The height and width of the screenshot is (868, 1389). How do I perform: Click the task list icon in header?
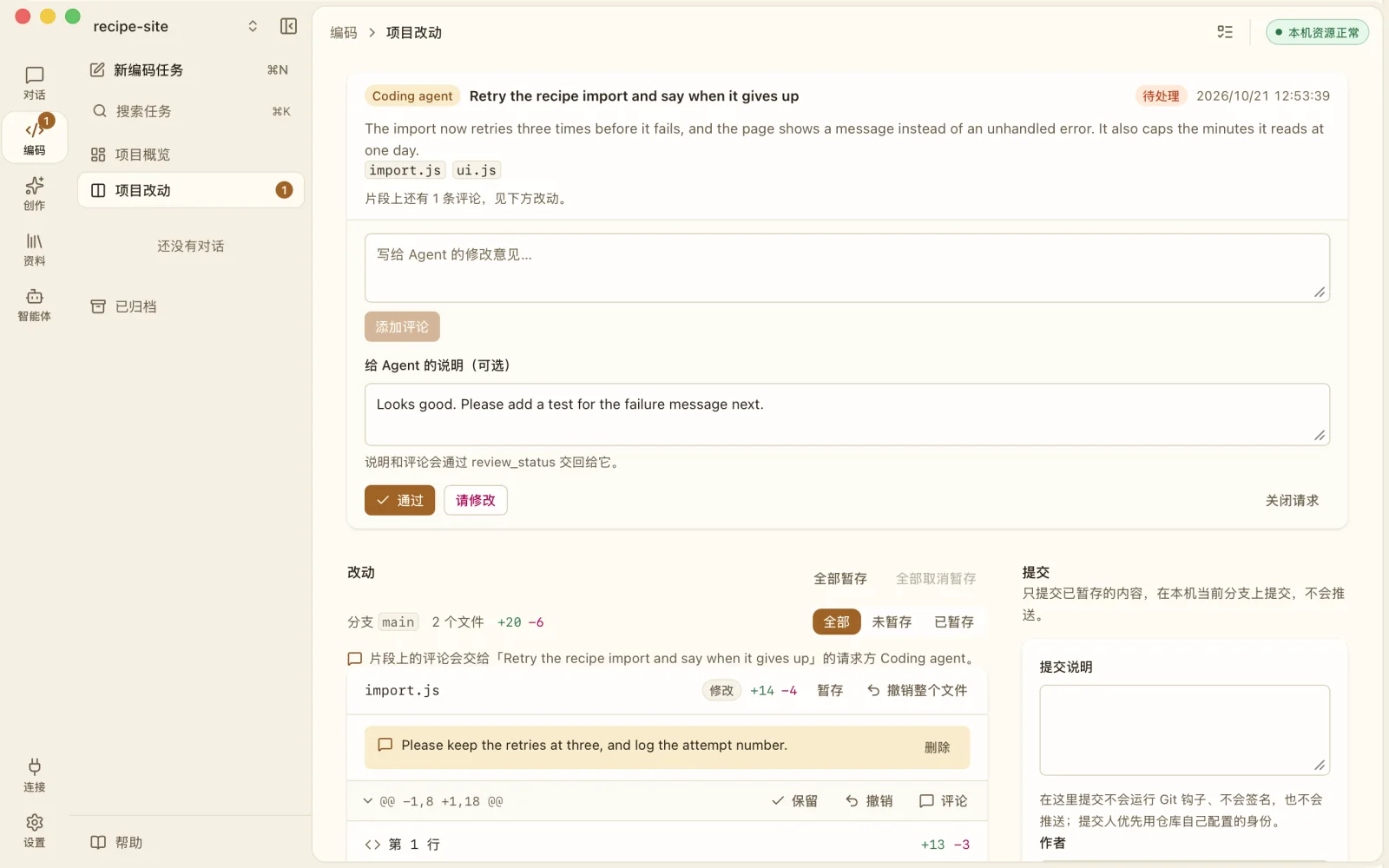click(1225, 32)
